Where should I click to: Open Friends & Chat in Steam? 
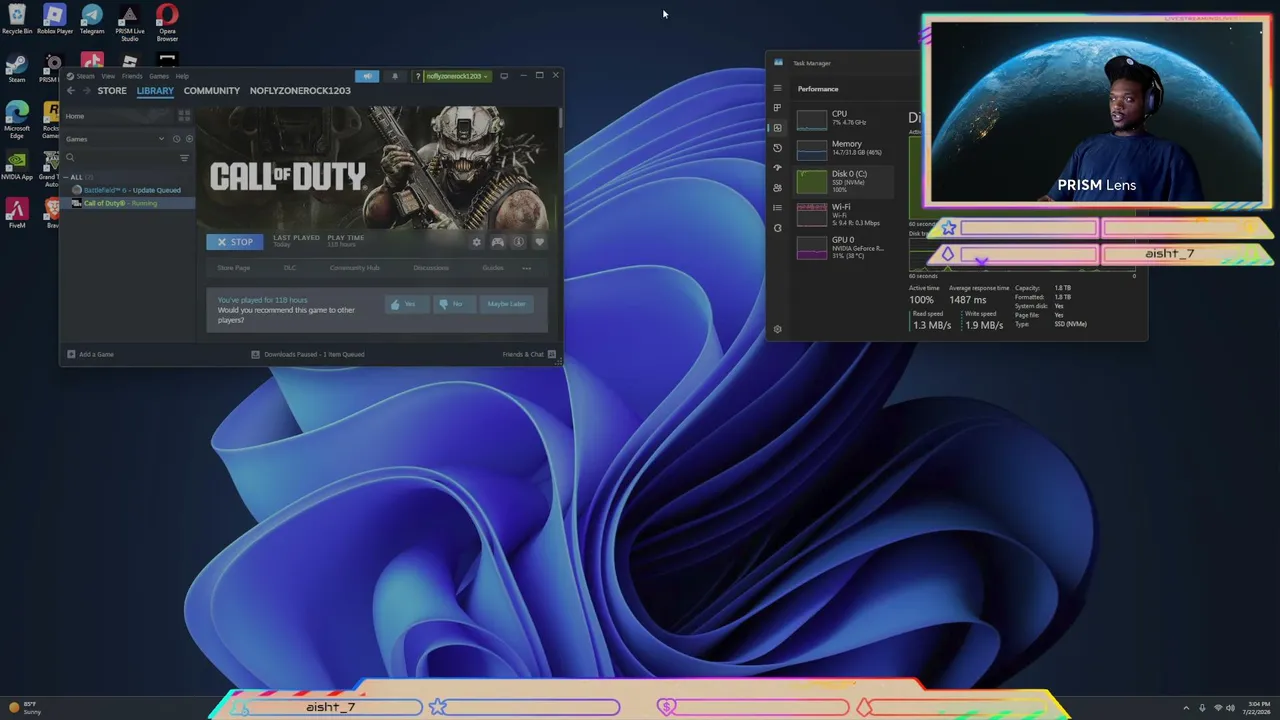pos(529,354)
